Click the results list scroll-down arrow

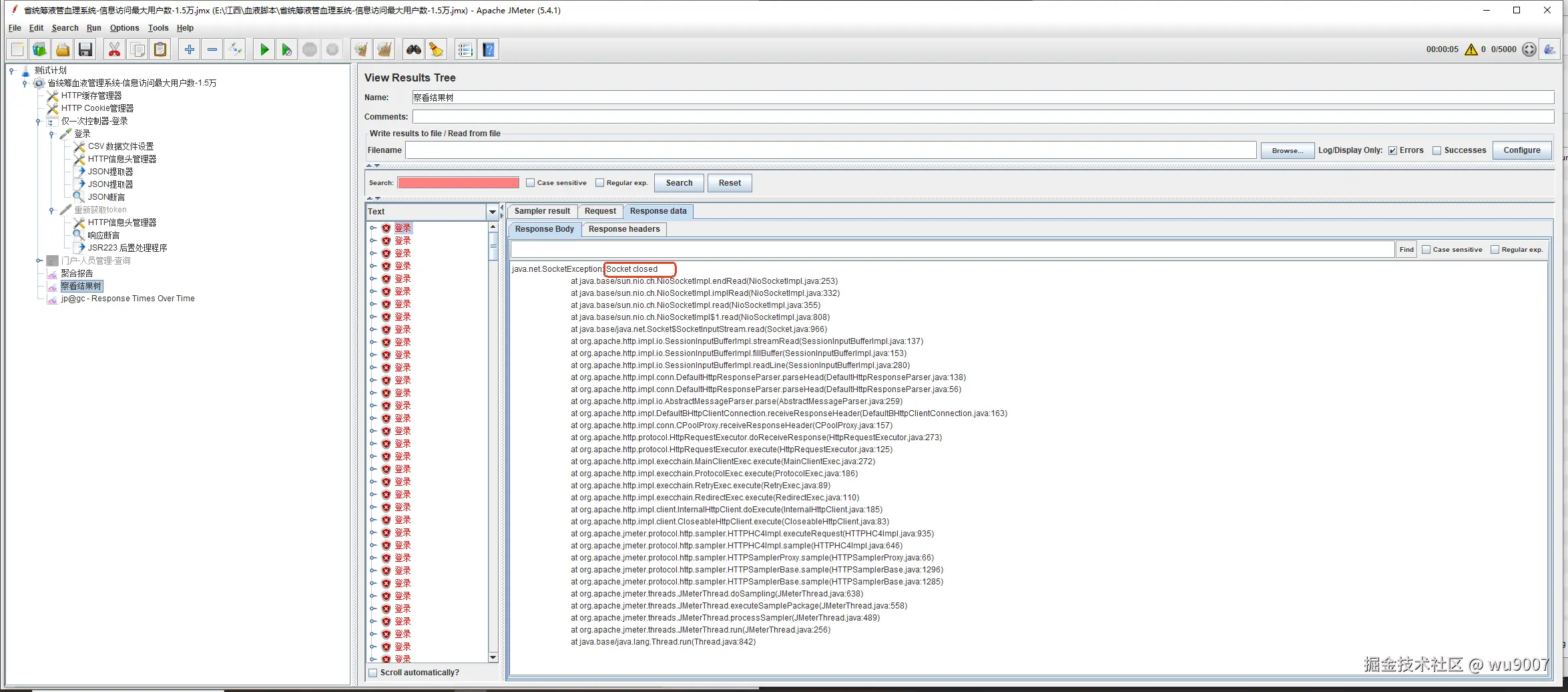[493, 657]
